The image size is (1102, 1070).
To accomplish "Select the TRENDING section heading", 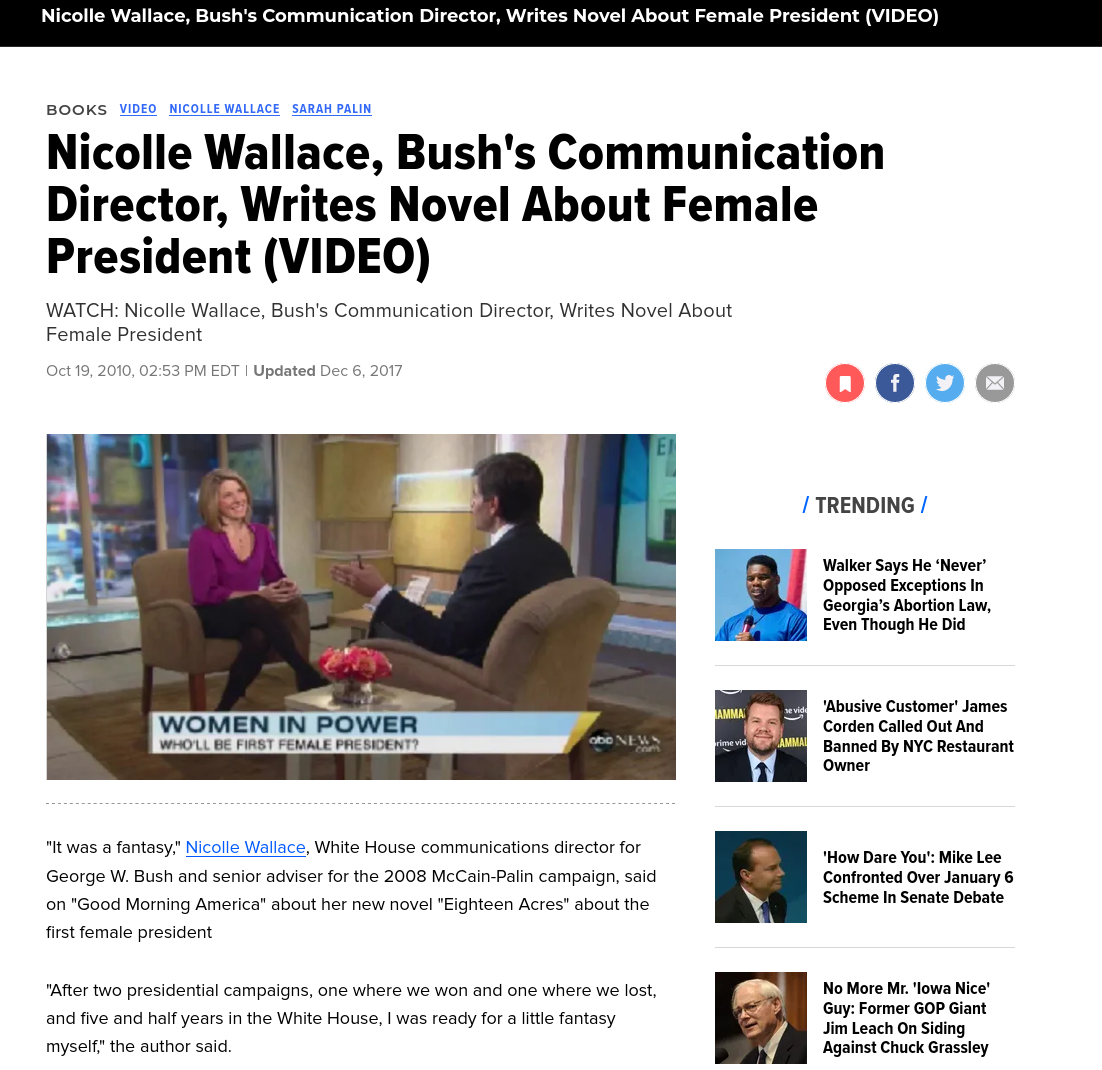I will pos(864,505).
